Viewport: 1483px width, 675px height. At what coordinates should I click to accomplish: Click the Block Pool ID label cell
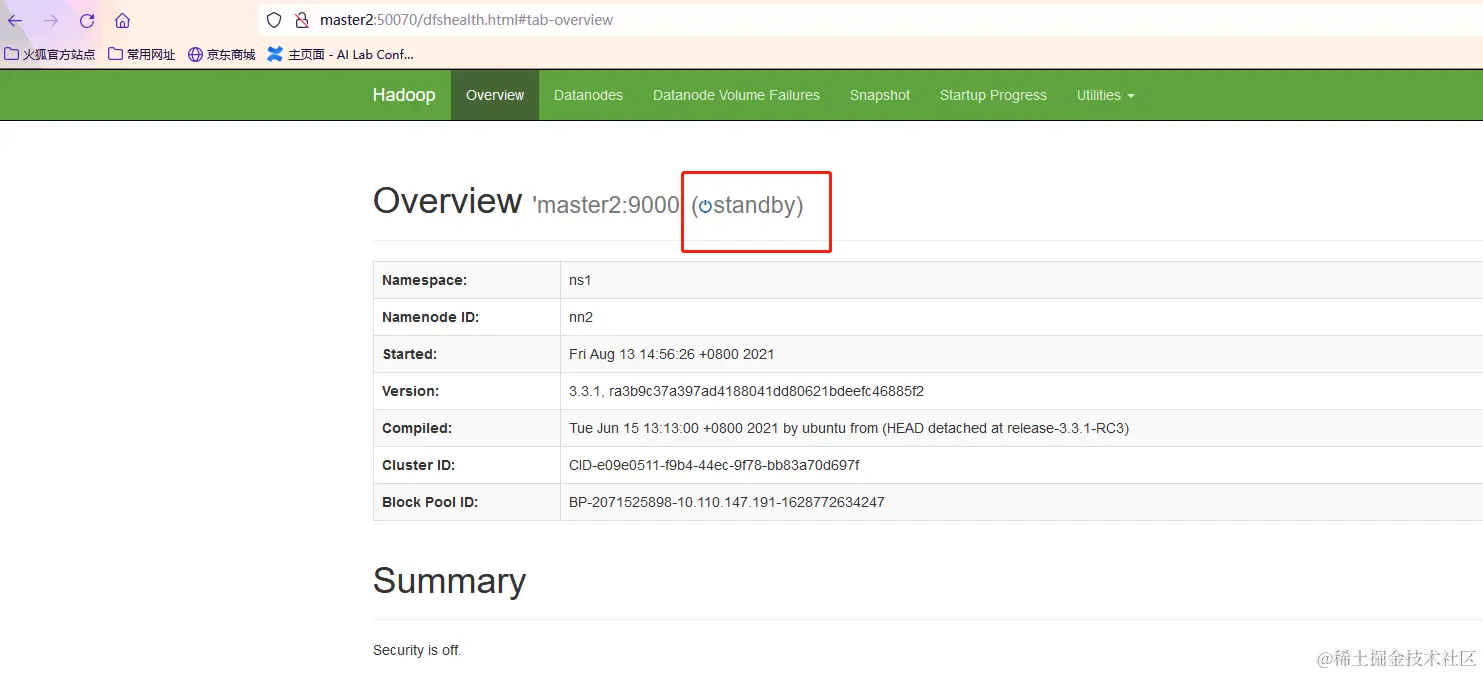(467, 502)
